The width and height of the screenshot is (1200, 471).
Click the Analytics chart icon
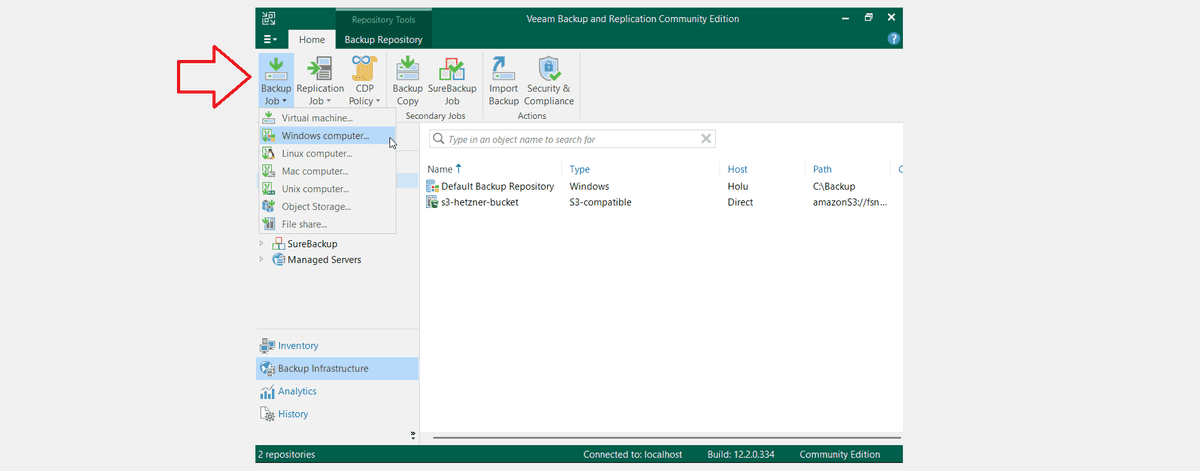coord(268,391)
